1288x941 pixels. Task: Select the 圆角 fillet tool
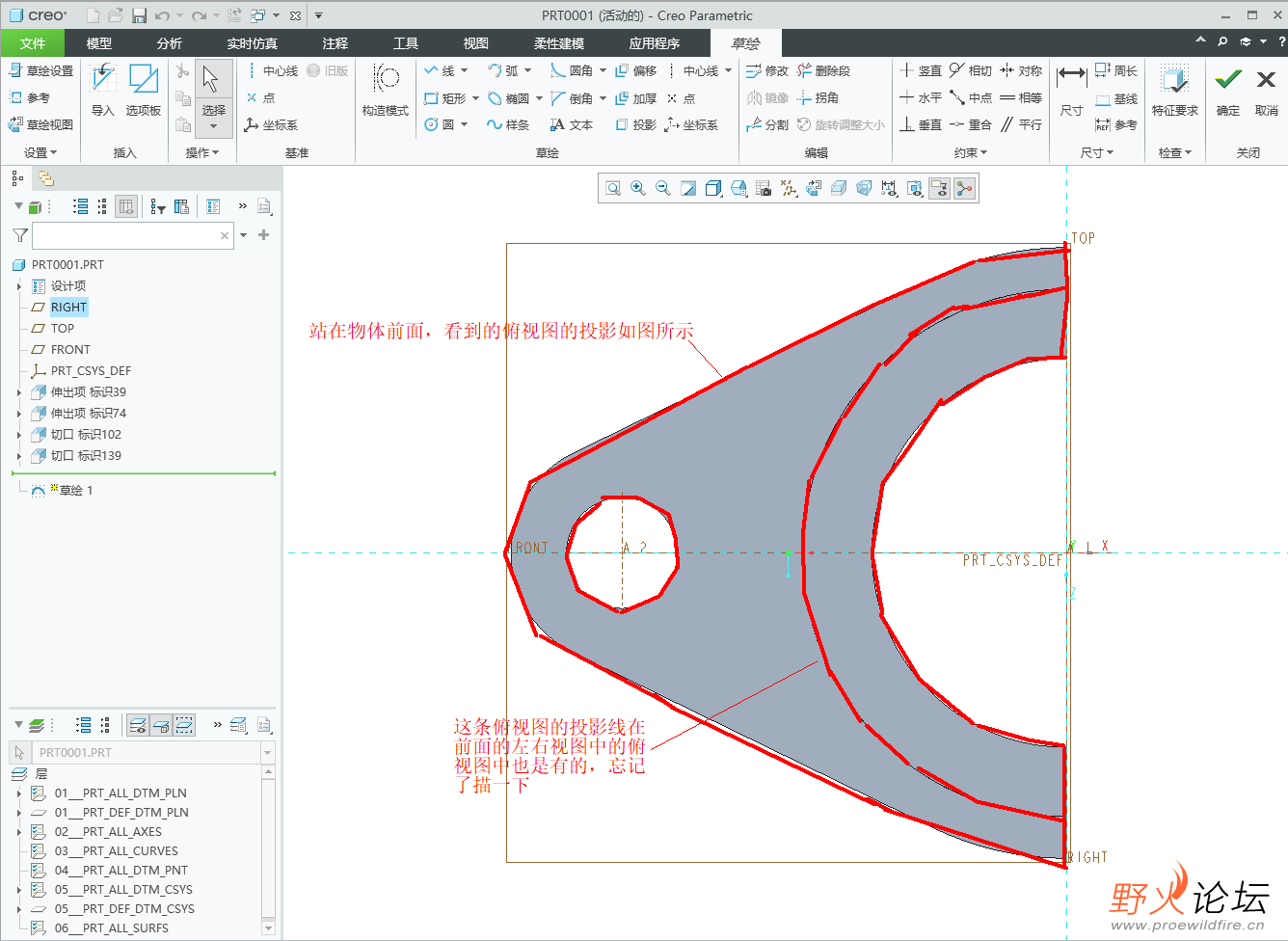[x=572, y=70]
